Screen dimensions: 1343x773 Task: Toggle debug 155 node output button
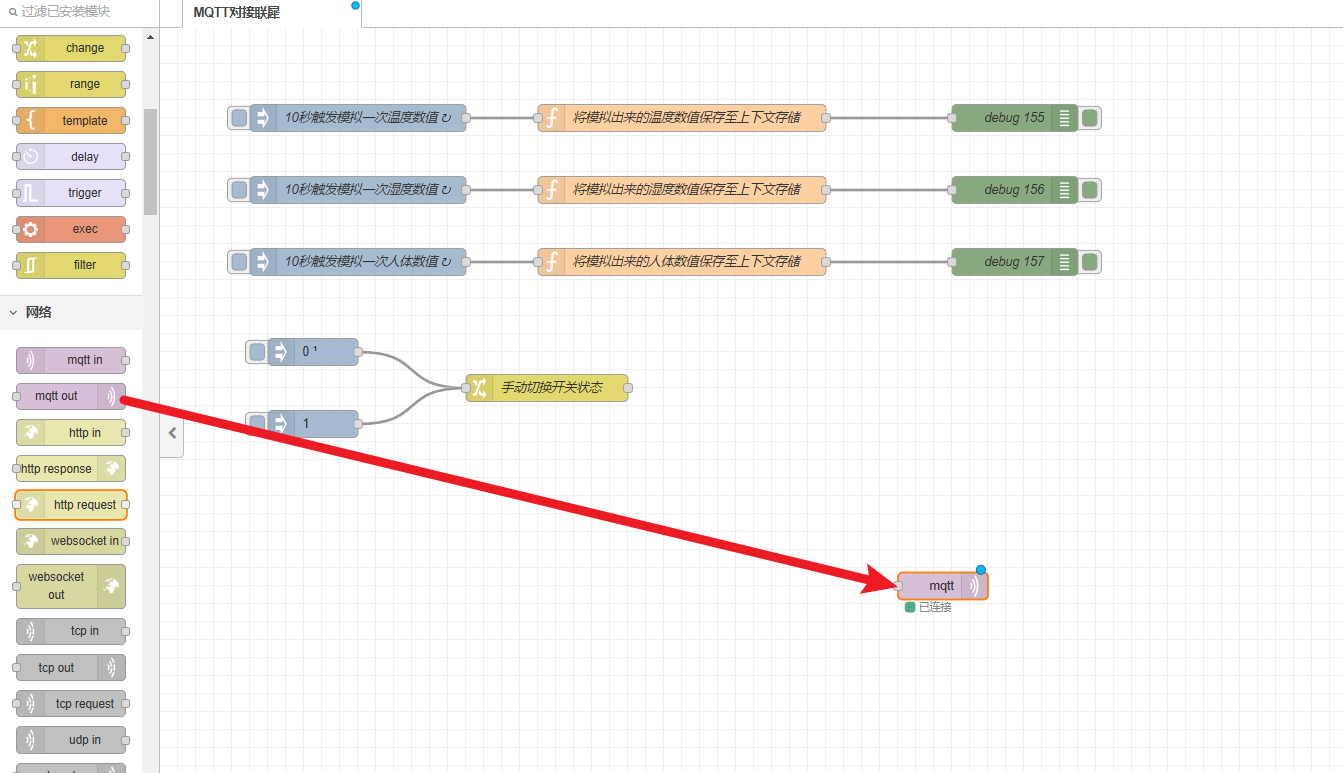[x=1090, y=118]
